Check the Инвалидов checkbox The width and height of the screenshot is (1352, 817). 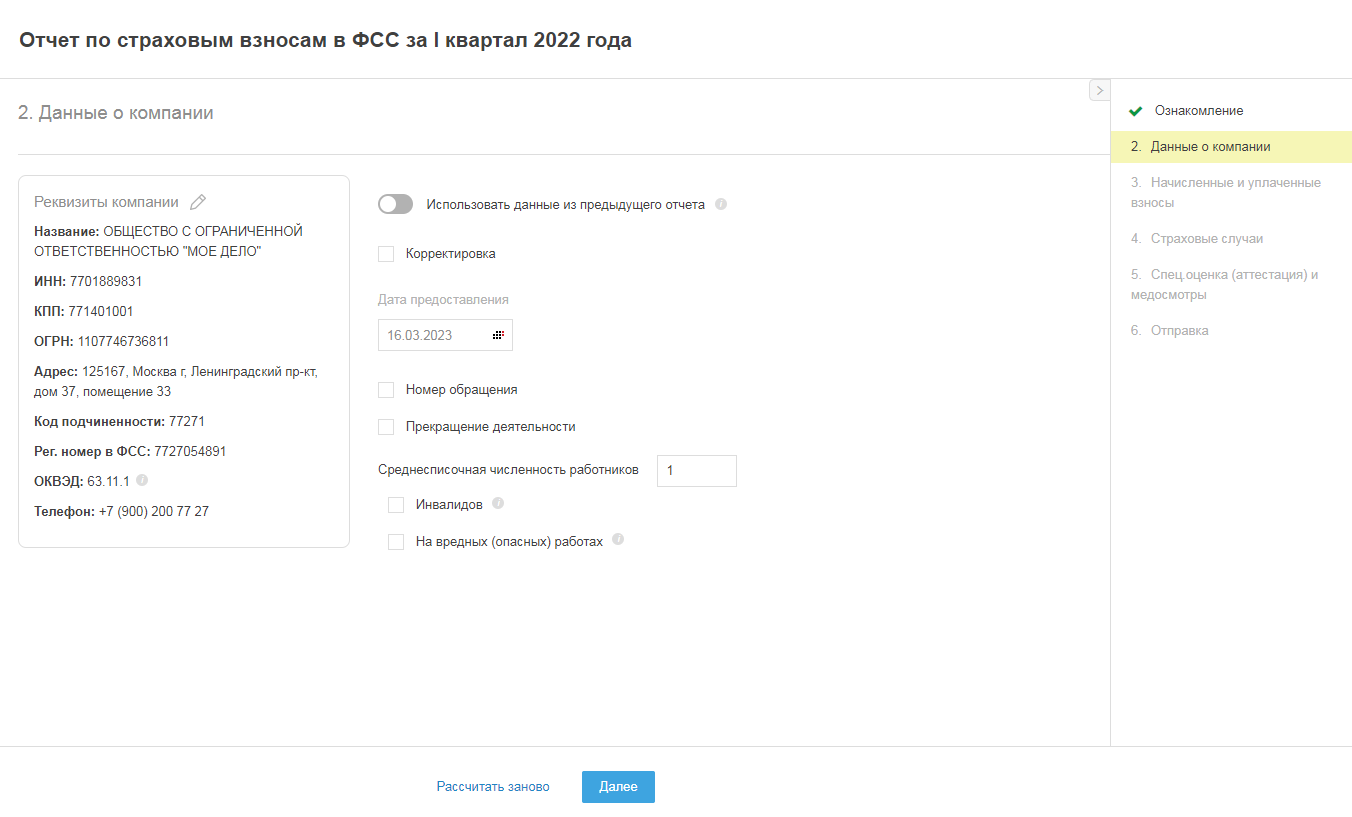click(396, 505)
